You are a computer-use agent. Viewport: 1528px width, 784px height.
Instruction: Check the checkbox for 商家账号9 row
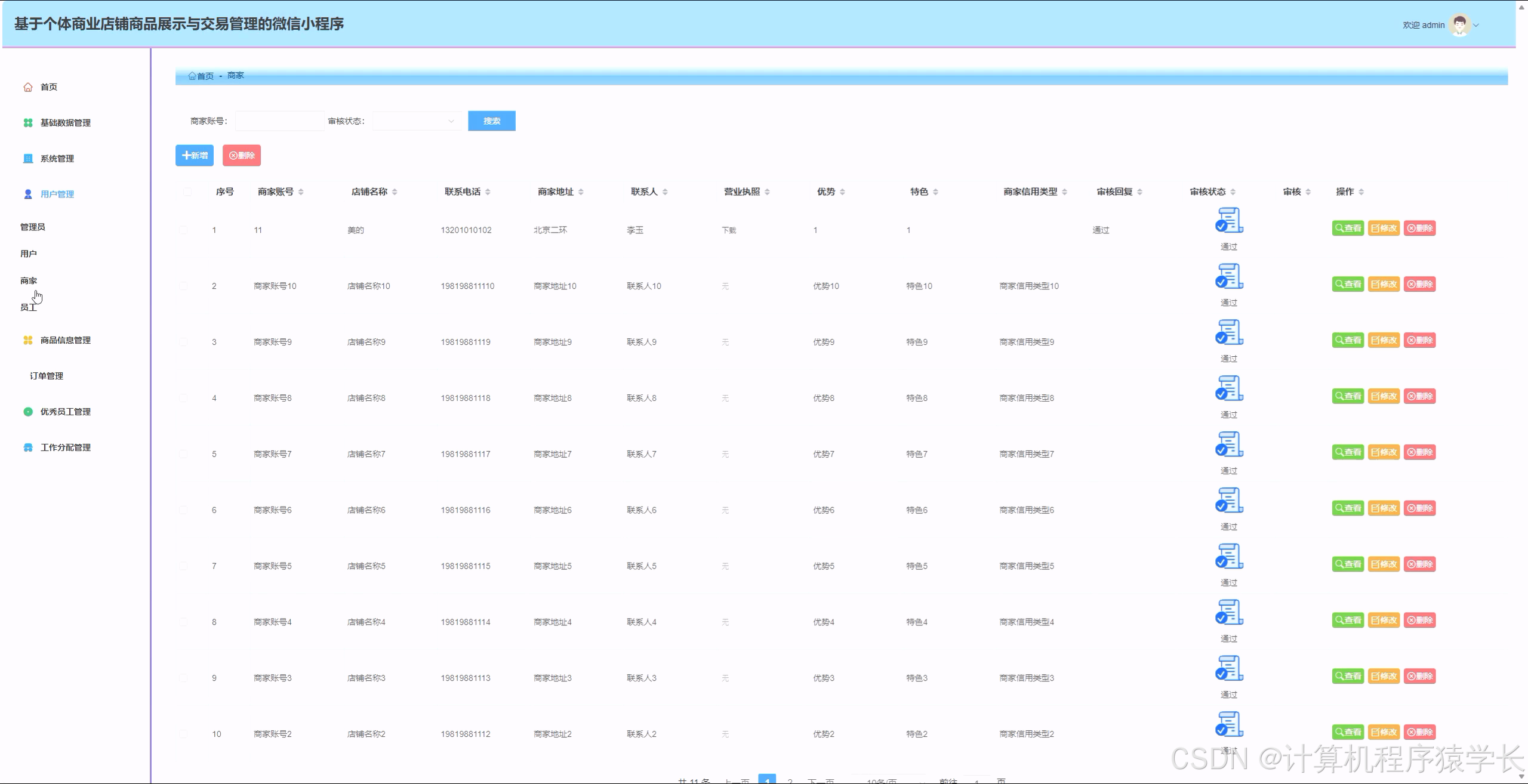click(183, 342)
